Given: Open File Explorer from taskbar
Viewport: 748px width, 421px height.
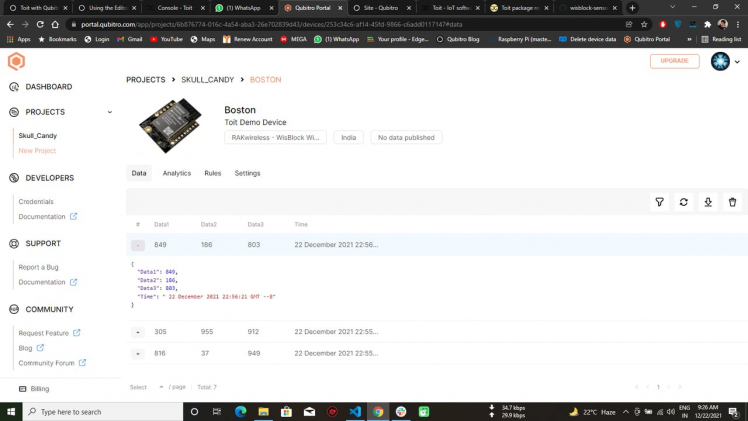Looking at the screenshot, I should pyautogui.click(x=263, y=411).
